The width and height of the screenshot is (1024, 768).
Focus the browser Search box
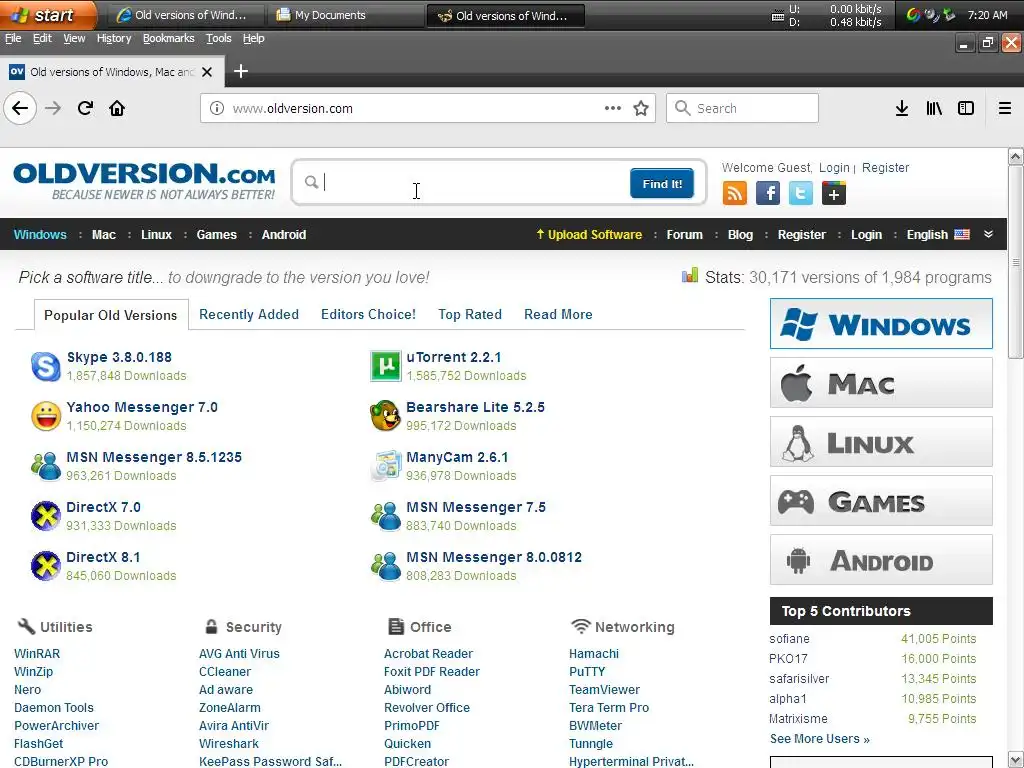pos(743,108)
